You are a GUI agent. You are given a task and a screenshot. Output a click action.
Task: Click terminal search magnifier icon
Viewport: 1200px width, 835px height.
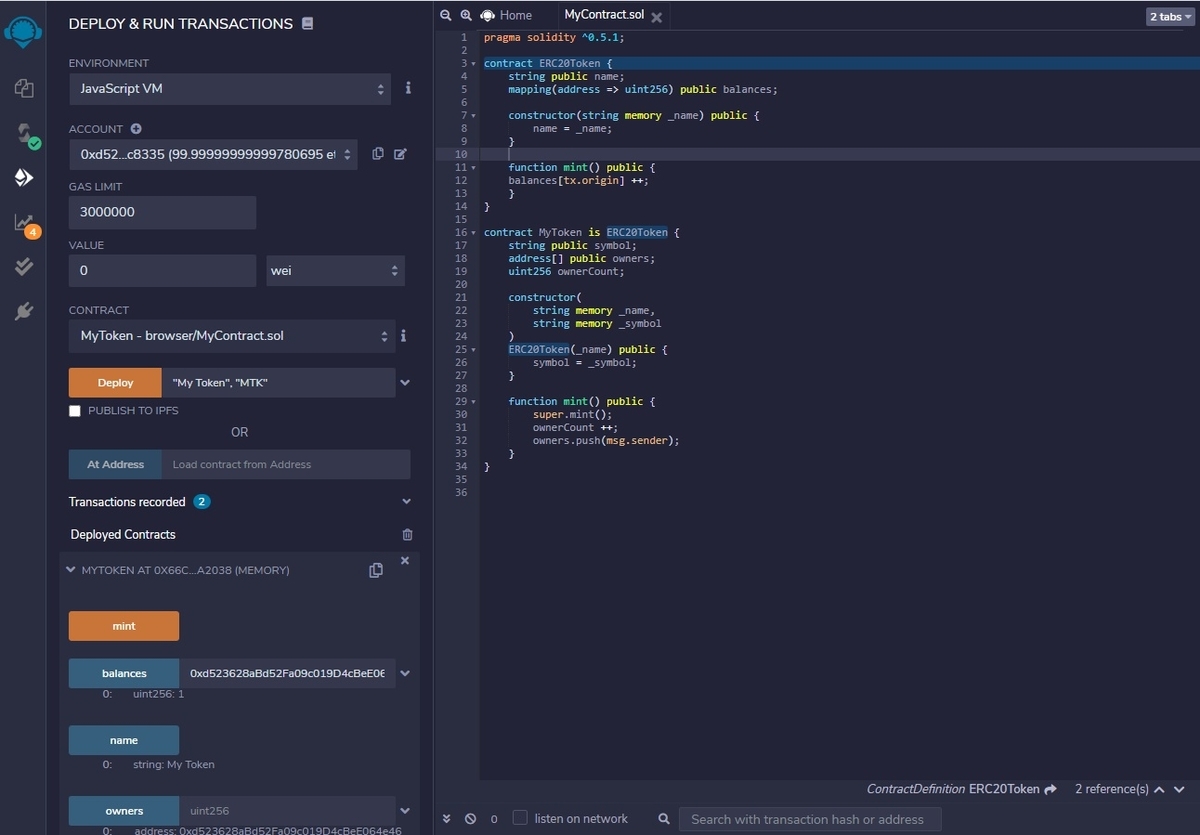[x=664, y=819]
